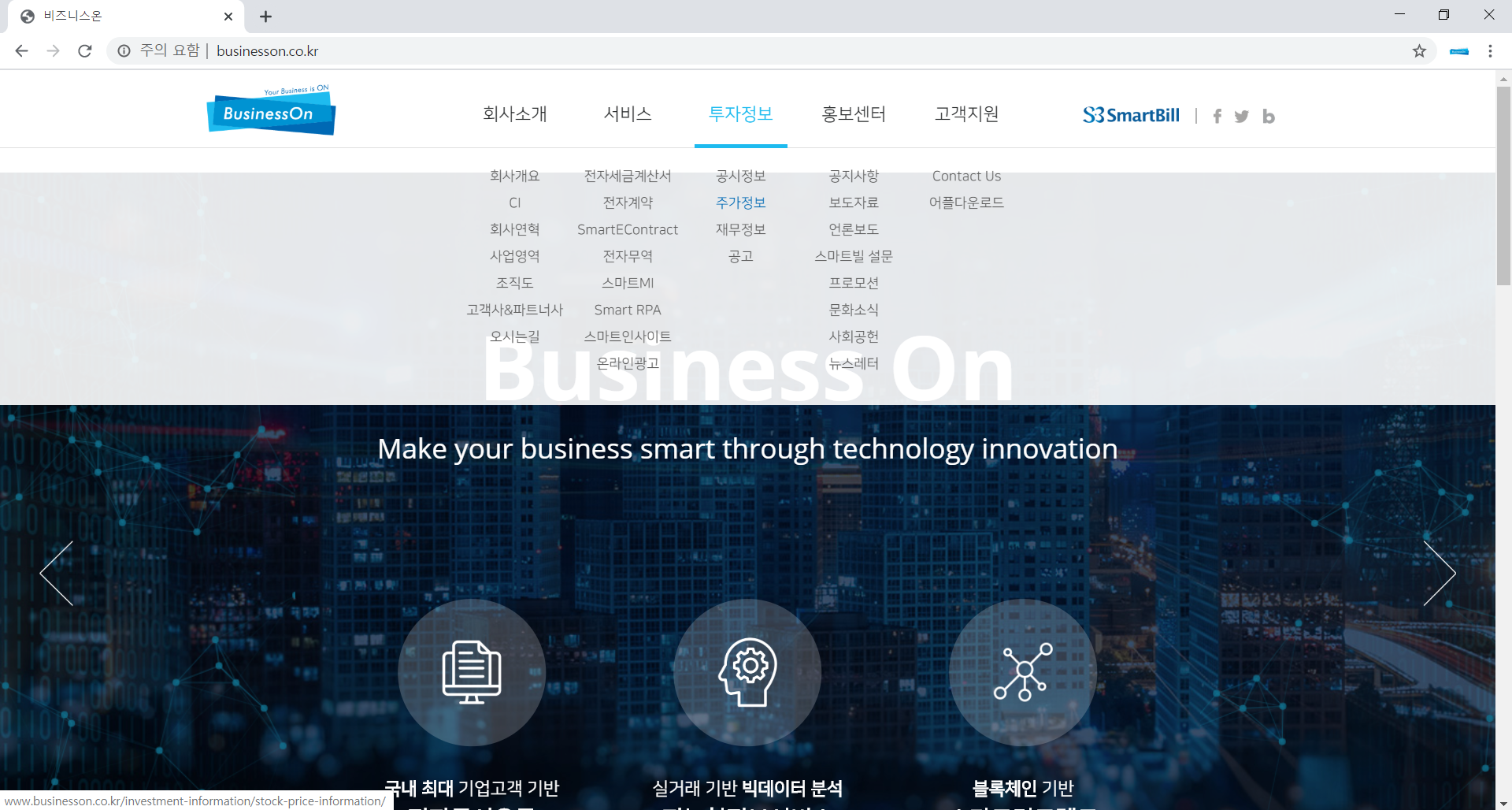Open the 전자세금계산서 service link
The image size is (1512, 810).
(x=628, y=176)
